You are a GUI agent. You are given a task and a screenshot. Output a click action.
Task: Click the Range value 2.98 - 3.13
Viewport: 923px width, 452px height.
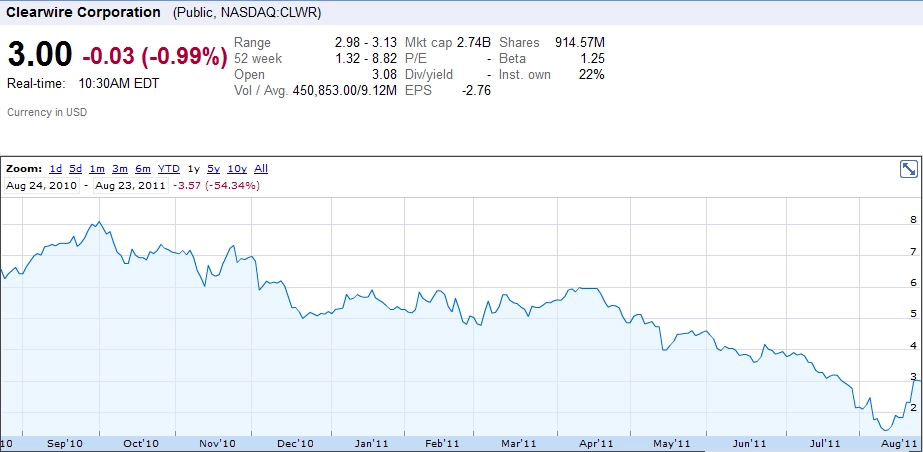click(366, 42)
